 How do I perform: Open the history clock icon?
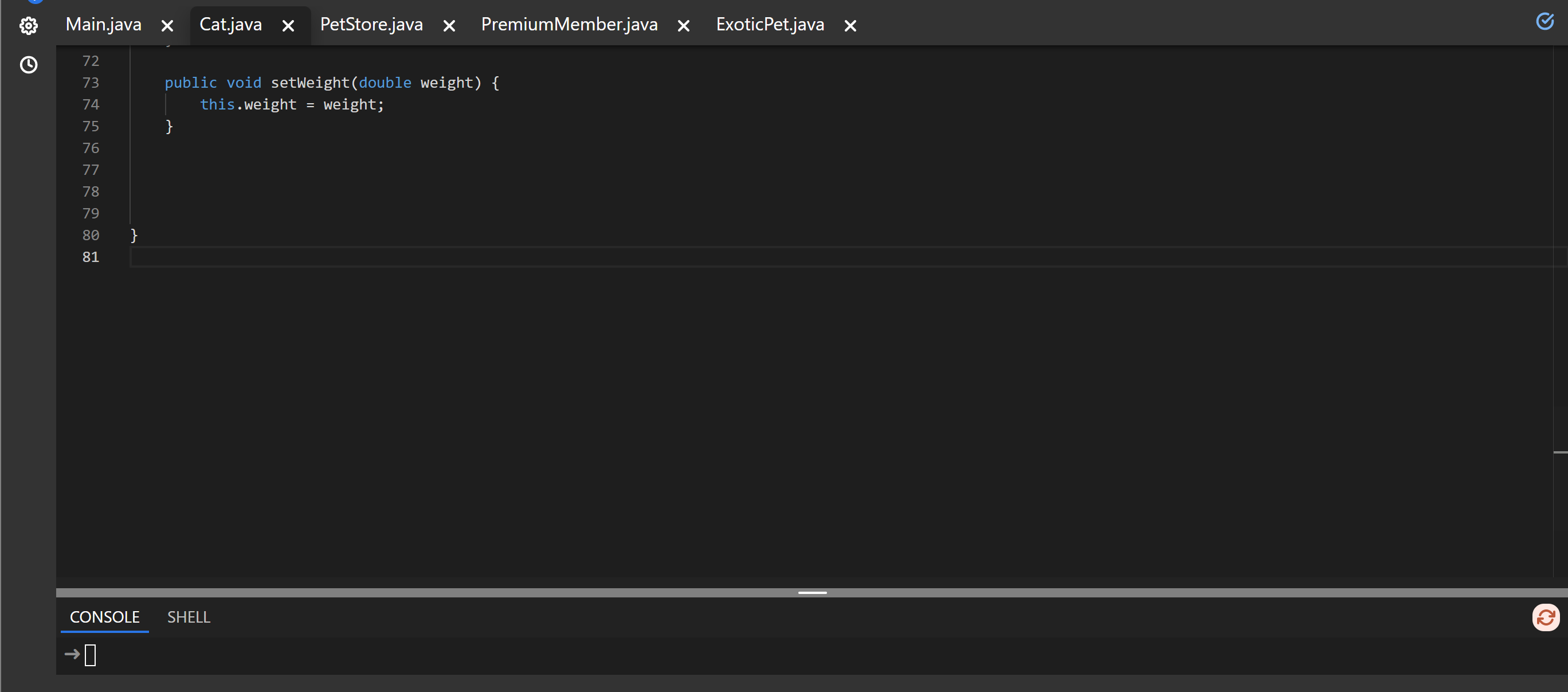tap(29, 65)
